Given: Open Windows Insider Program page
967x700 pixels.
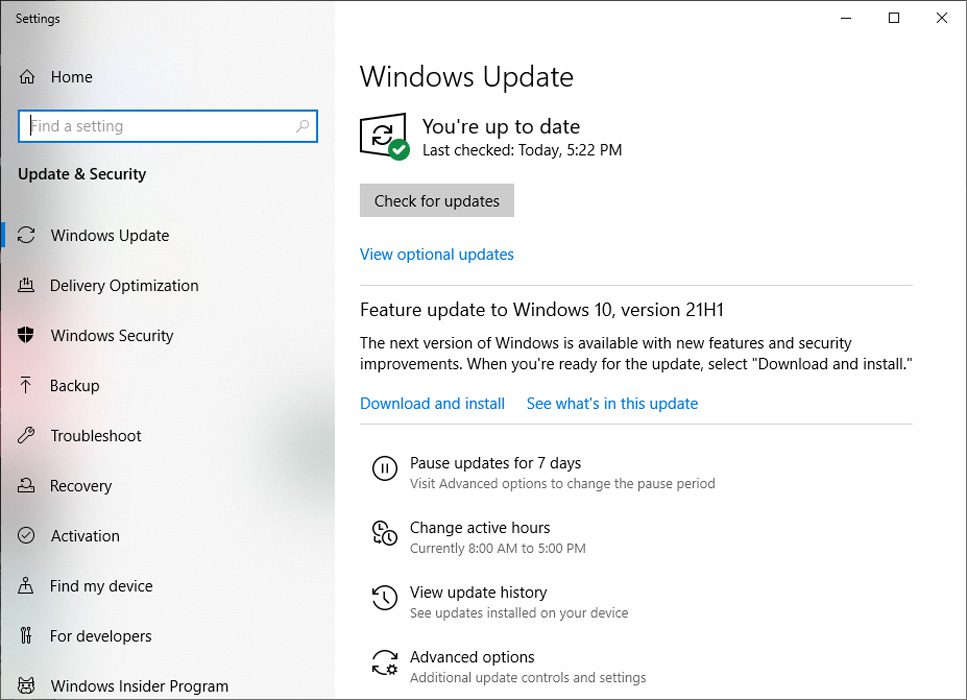Looking at the screenshot, I should (x=139, y=686).
